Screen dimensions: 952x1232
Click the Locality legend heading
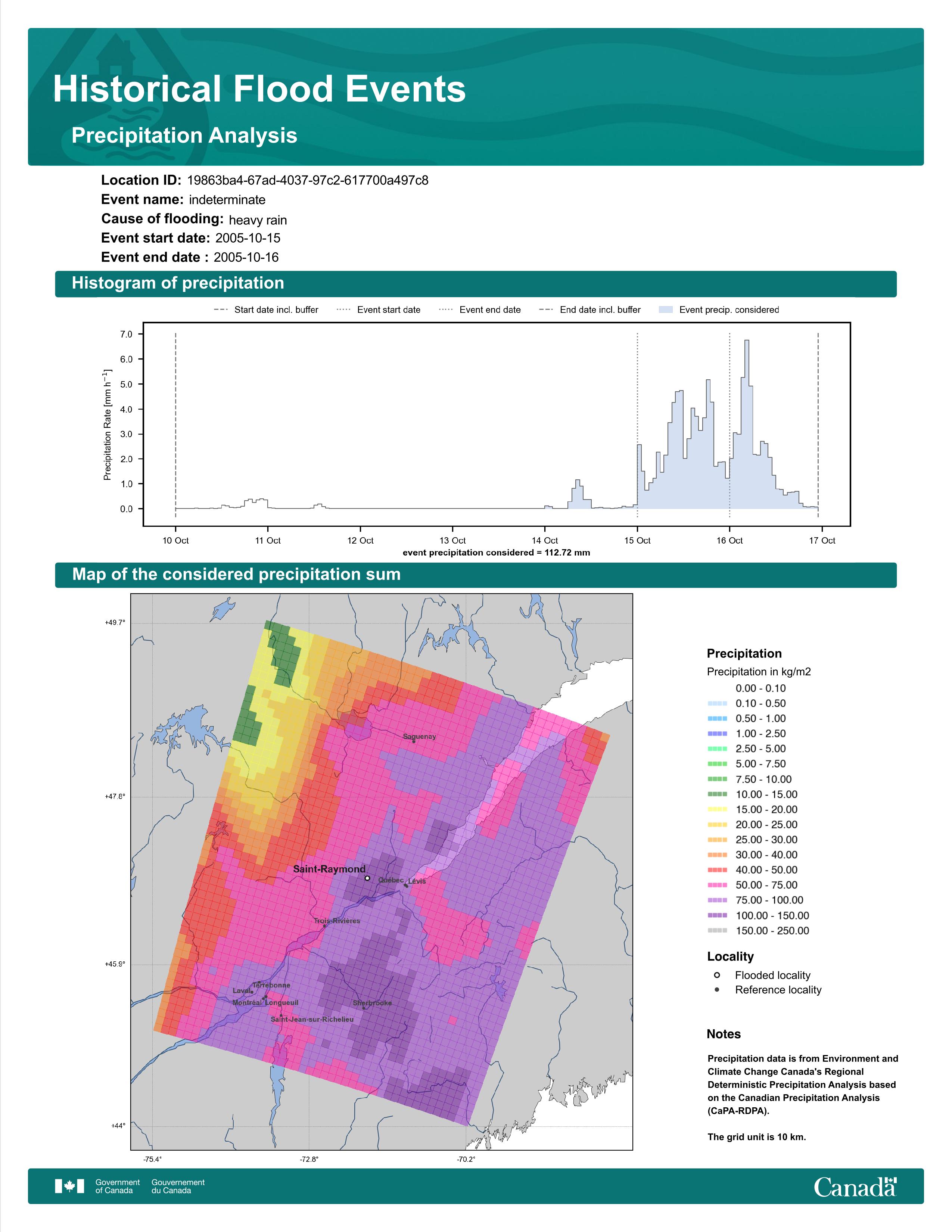[730, 956]
